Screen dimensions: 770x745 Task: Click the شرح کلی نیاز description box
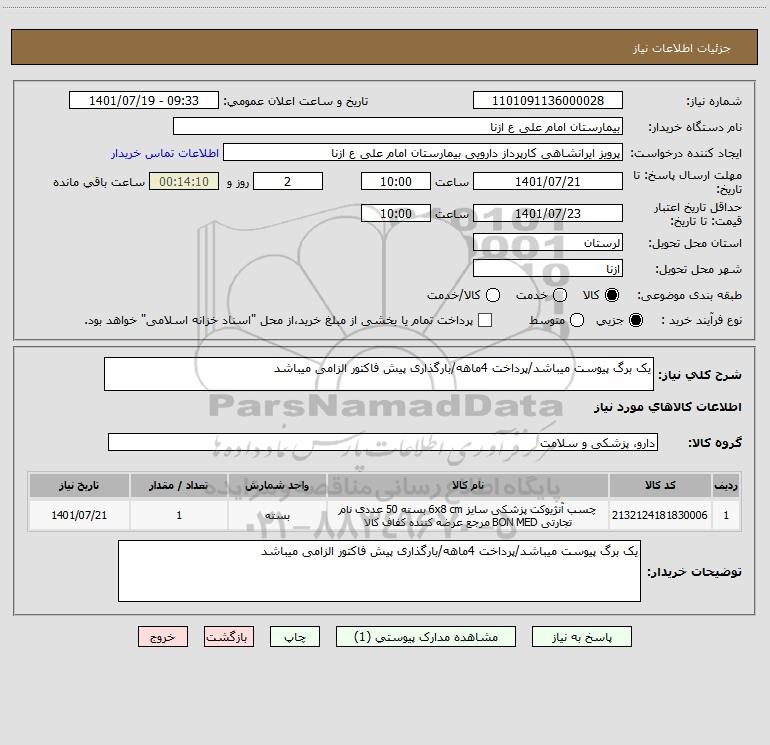pyautogui.click(x=379, y=374)
